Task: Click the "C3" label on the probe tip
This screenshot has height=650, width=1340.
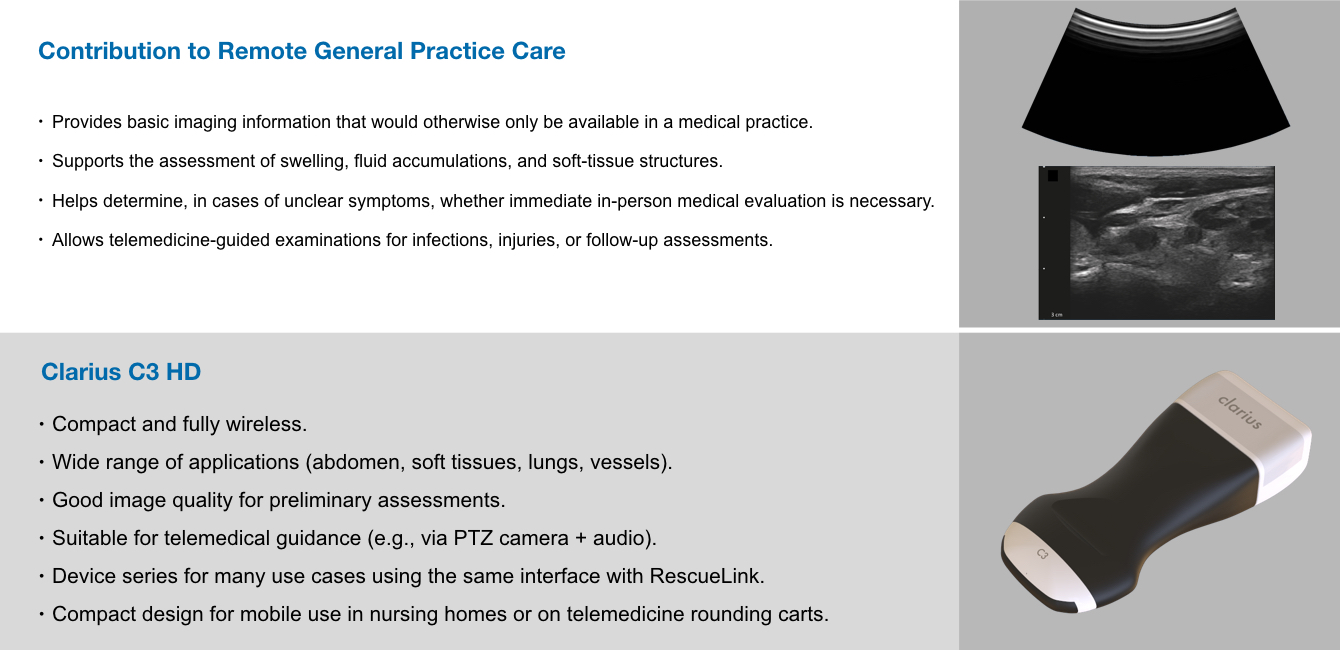Action: pos(1042,553)
